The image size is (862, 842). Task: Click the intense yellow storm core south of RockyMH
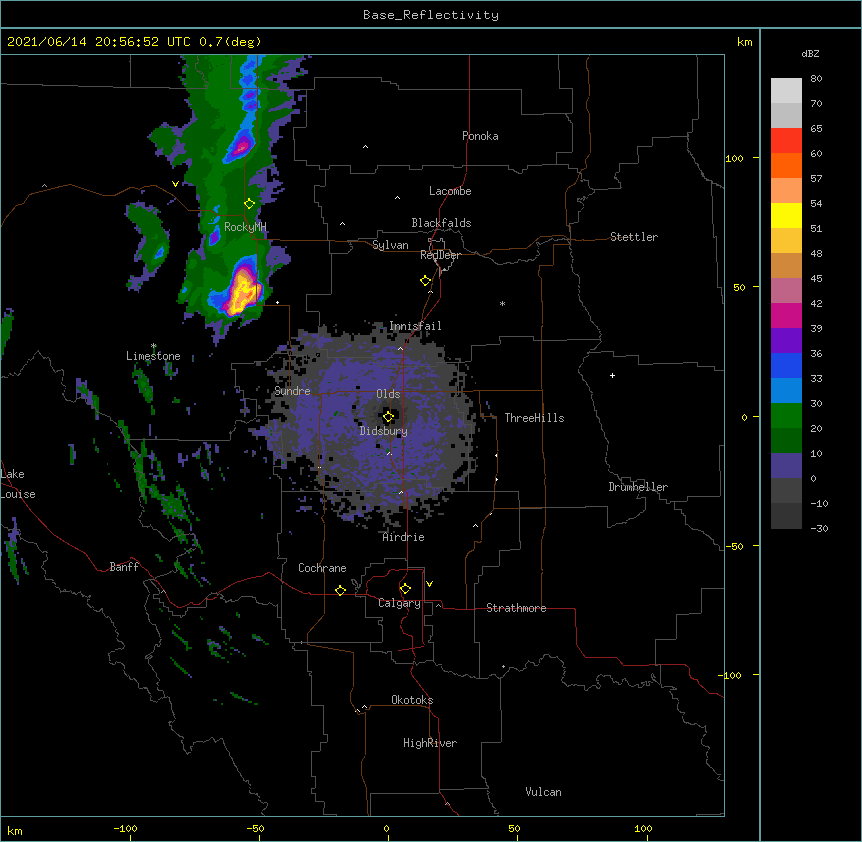tap(242, 291)
